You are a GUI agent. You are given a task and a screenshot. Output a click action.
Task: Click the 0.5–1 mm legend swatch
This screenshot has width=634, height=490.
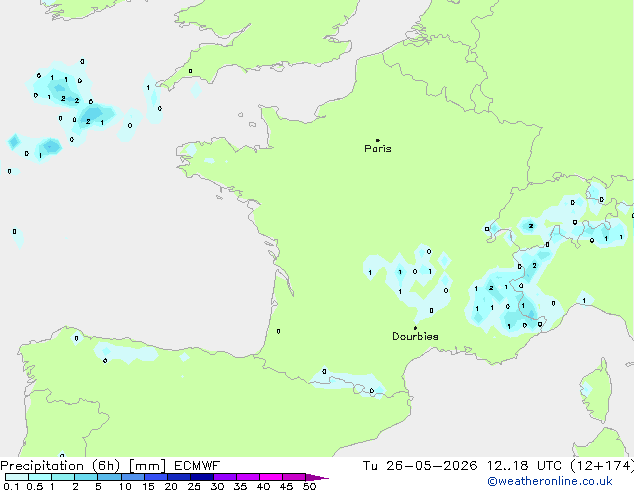point(40,477)
